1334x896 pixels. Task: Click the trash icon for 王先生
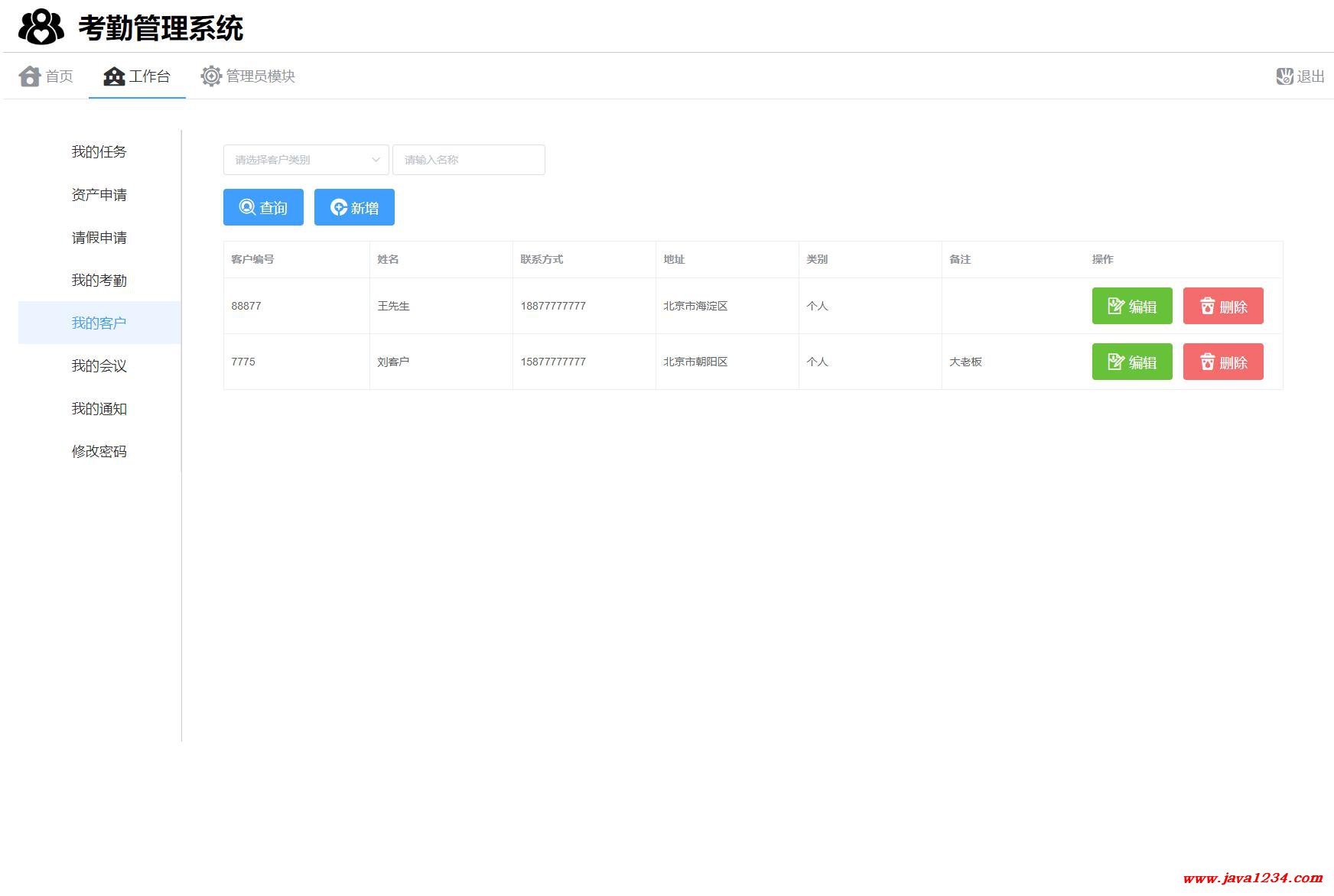1207,306
